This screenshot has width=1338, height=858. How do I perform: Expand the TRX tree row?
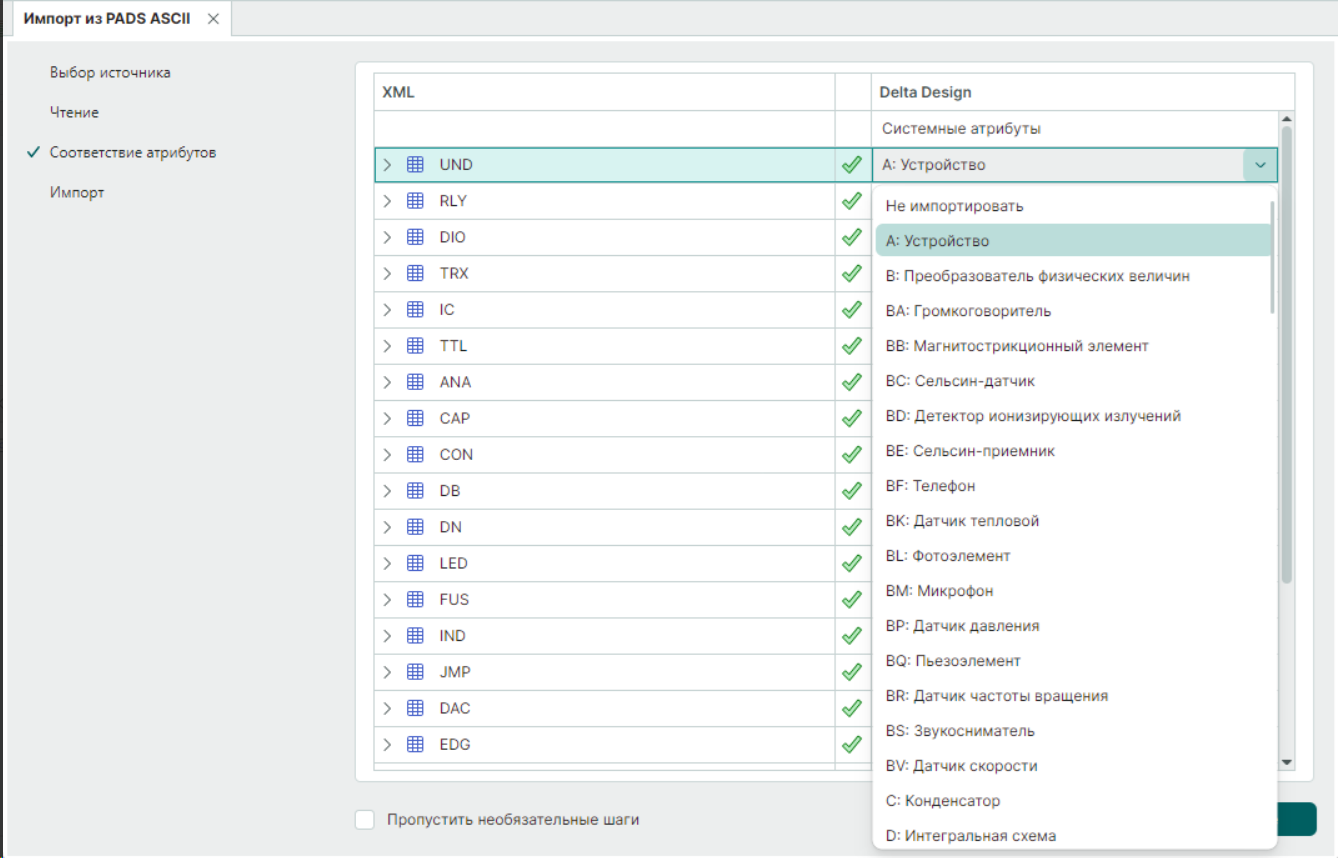coord(388,274)
